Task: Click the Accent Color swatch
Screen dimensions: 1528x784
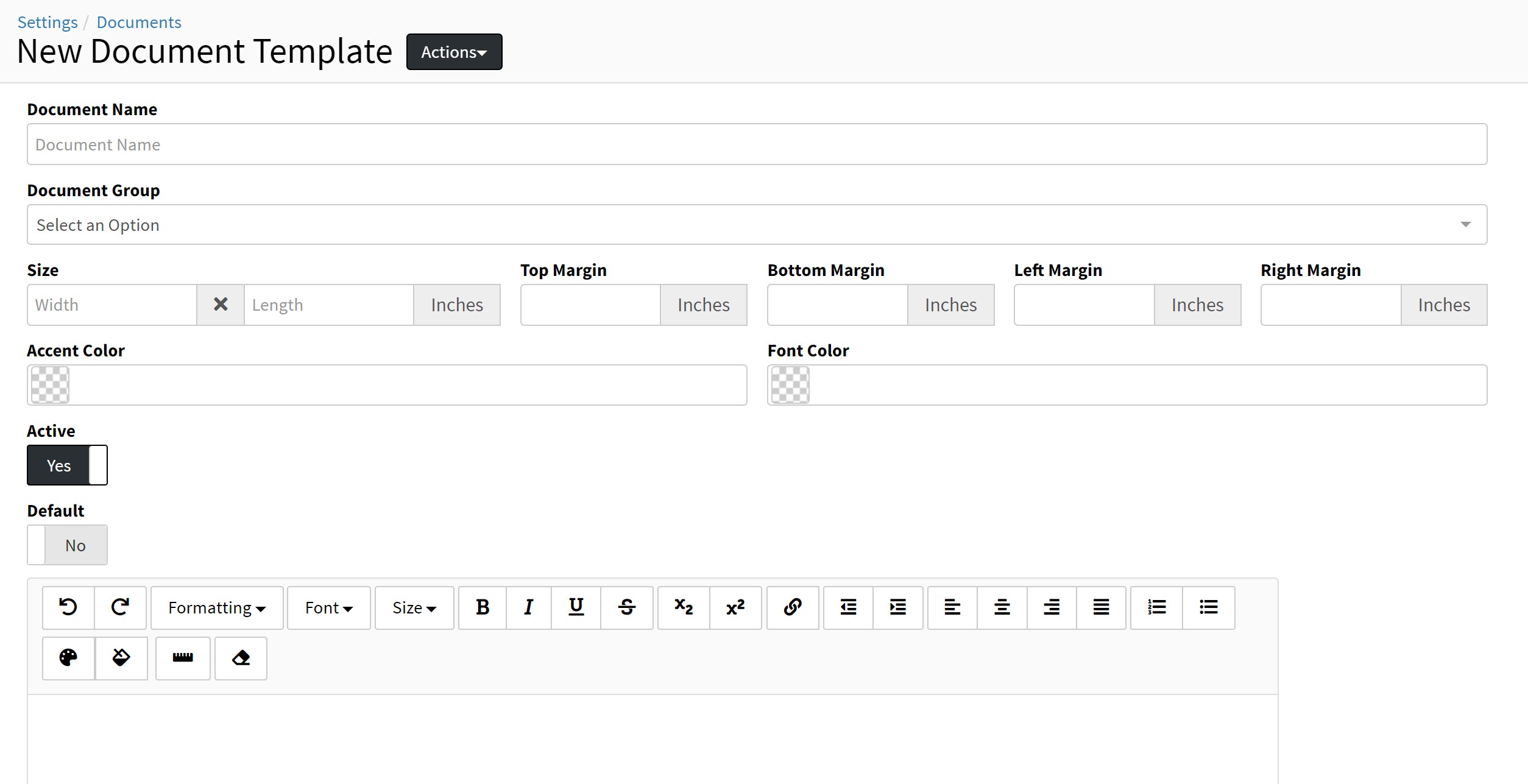Action: (50, 385)
